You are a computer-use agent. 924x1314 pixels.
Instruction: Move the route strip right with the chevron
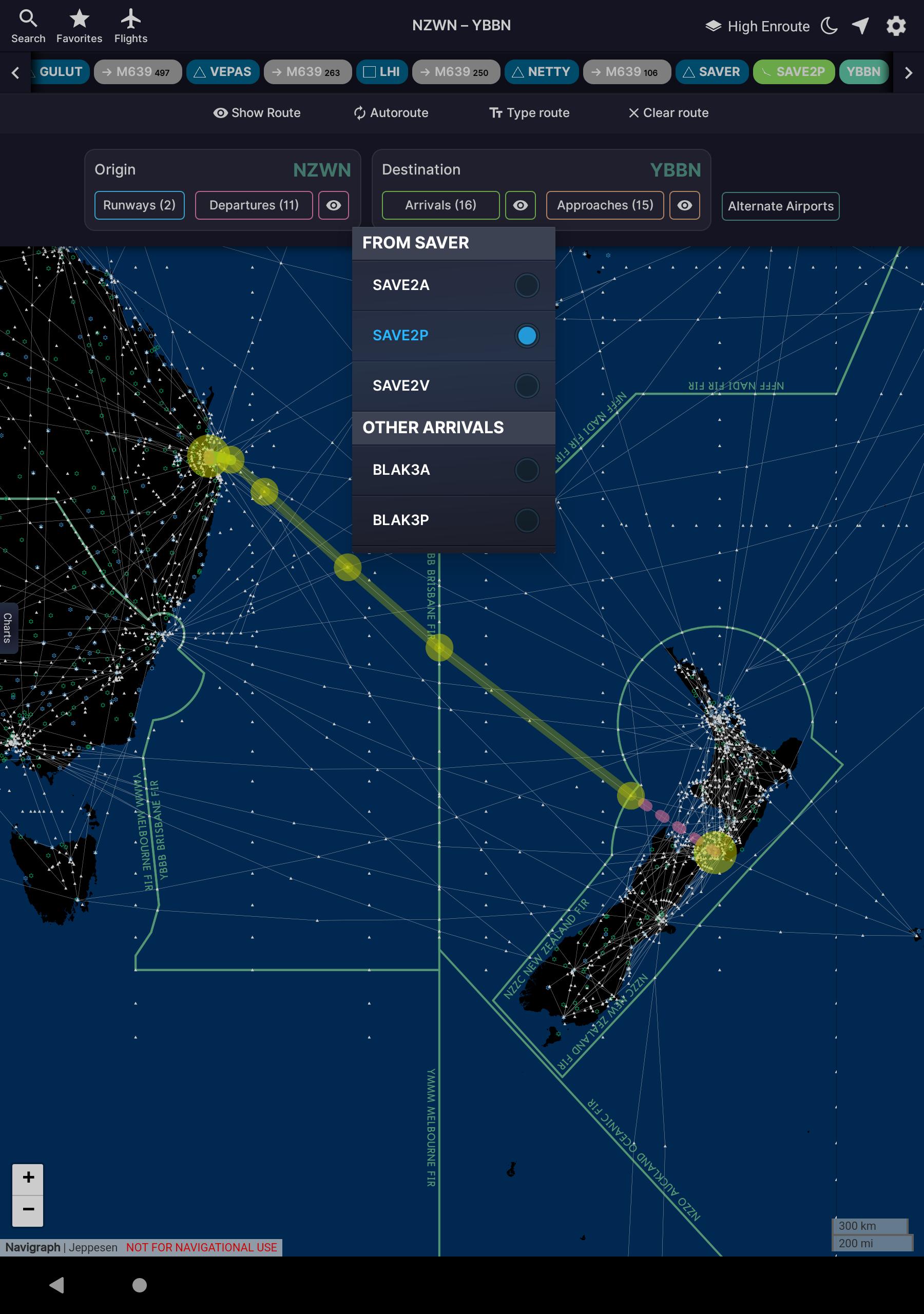pos(908,73)
